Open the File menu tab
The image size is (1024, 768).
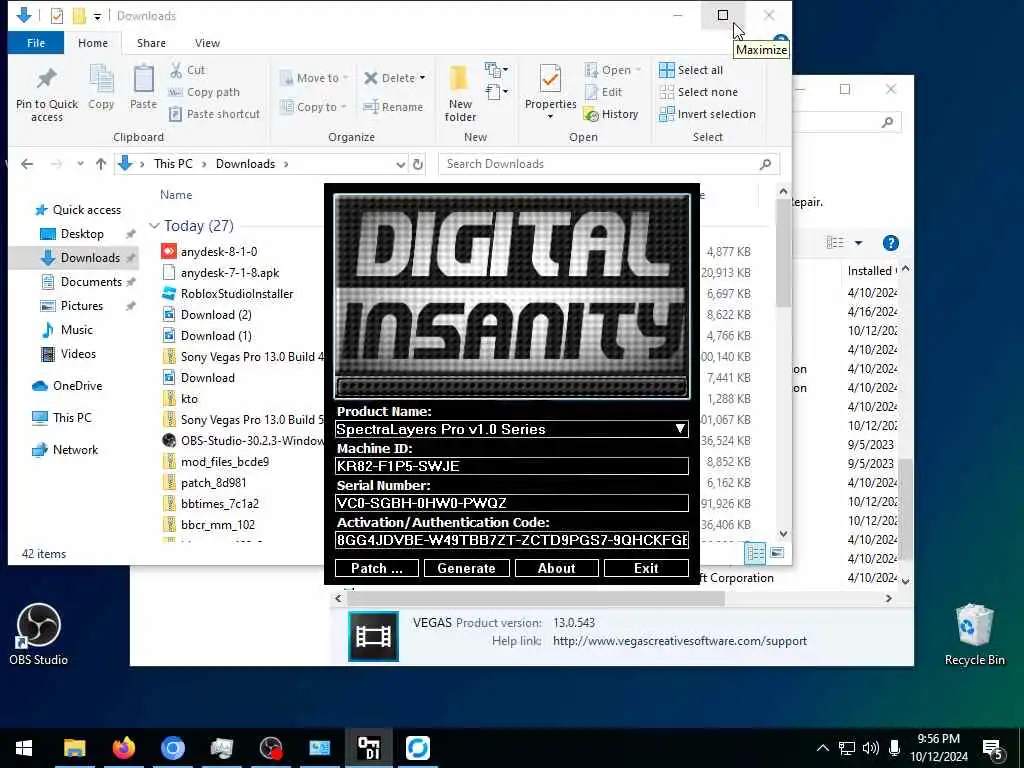pos(36,43)
